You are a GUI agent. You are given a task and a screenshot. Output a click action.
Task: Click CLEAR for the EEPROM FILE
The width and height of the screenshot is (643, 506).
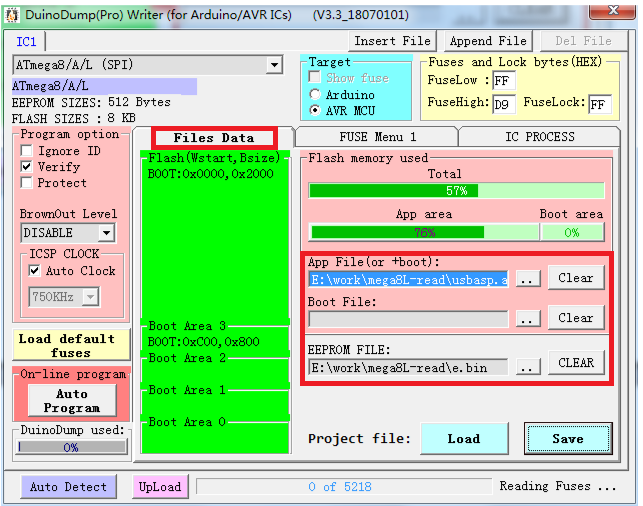click(576, 362)
